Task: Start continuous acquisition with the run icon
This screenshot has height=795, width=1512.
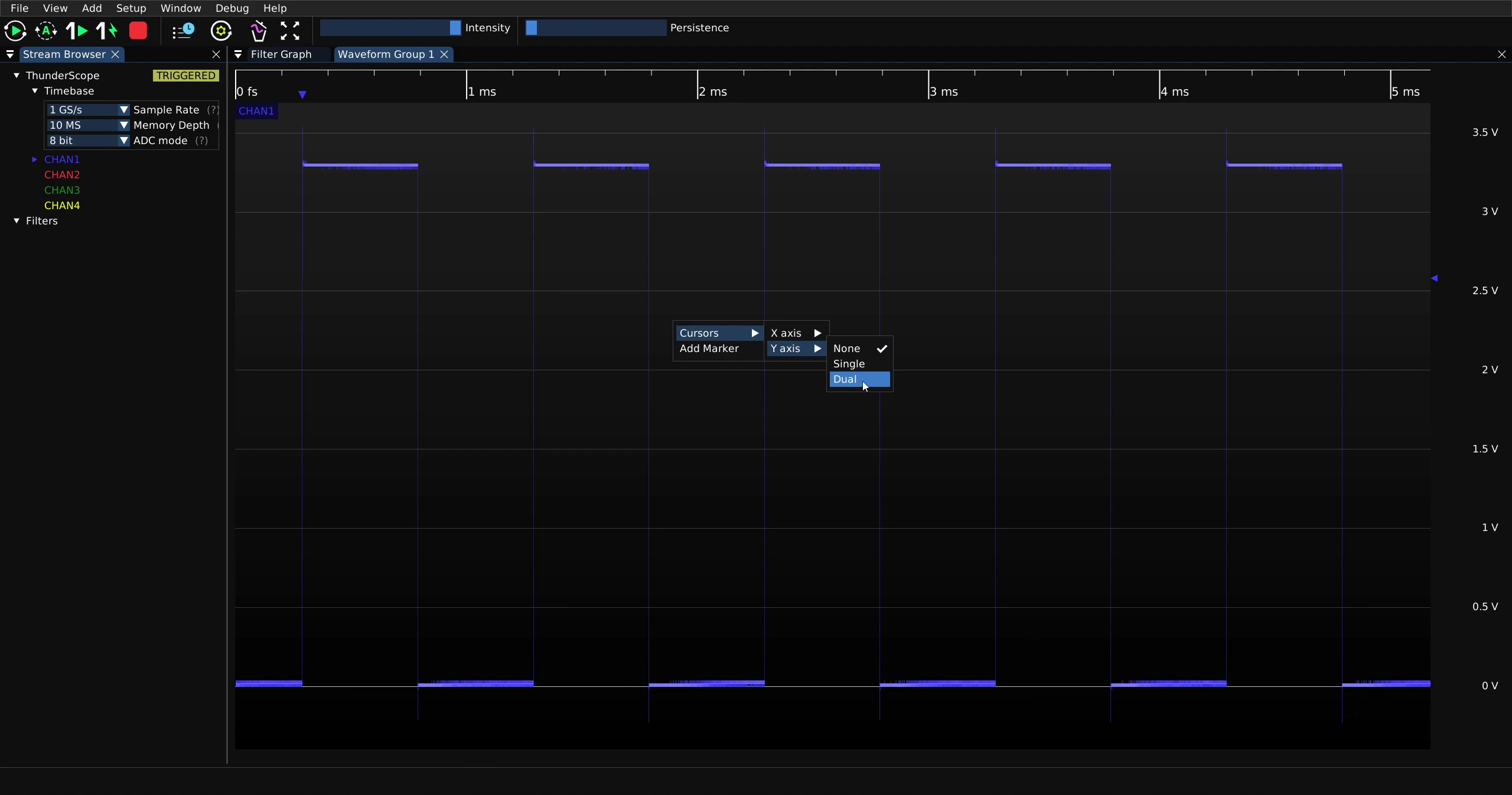Action: [x=15, y=31]
